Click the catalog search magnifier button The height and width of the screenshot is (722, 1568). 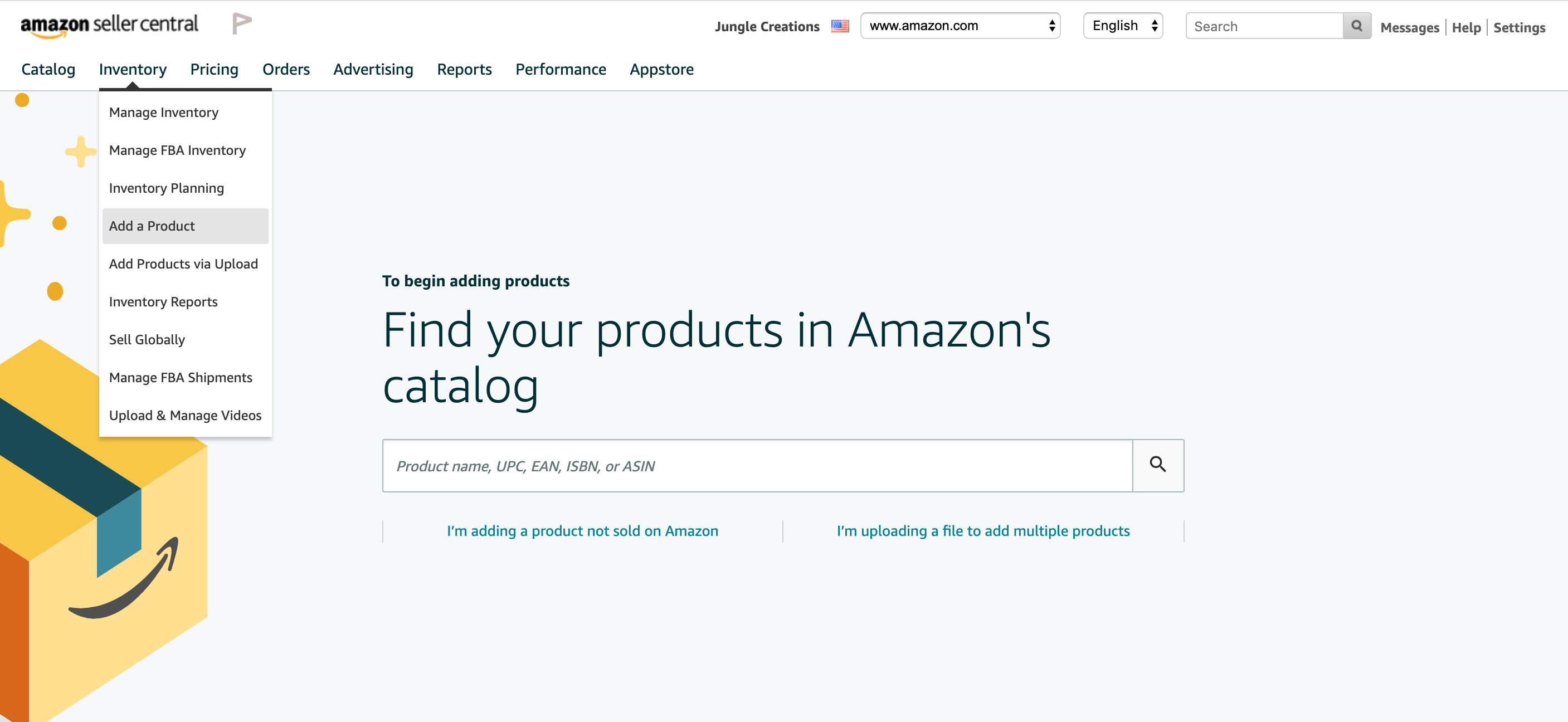pos(1158,466)
